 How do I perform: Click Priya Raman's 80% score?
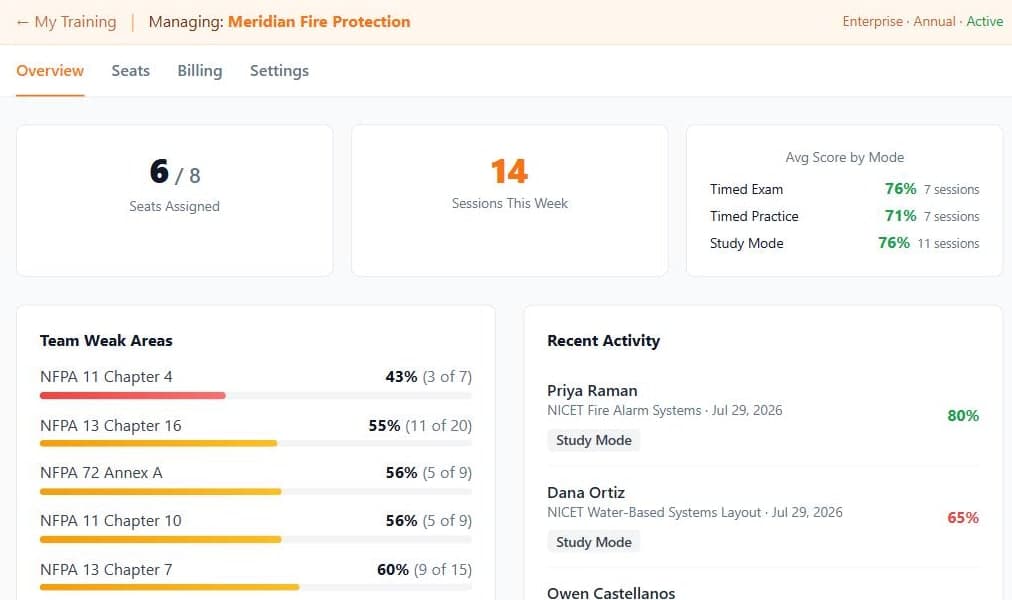coord(963,415)
